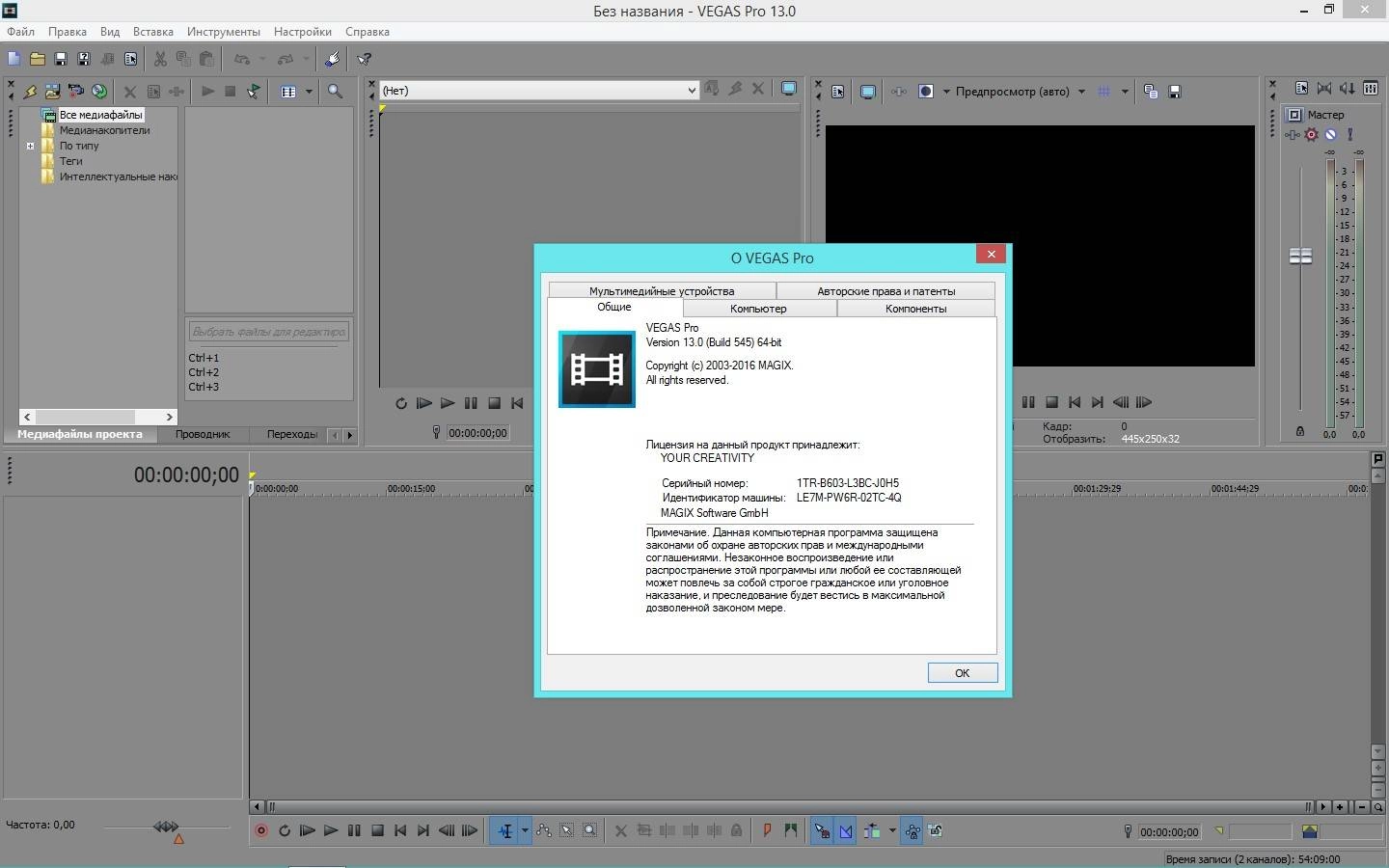Image resolution: width=1389 pixels, height=868 pixels.
Task: Toggle preview on external monitor icon
Action: tap(868, 92)
